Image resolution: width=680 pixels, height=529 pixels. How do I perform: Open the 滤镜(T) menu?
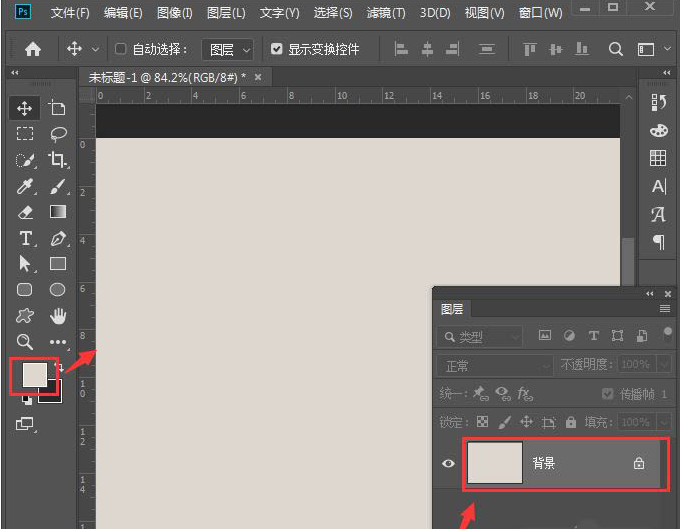coord(386,13)
